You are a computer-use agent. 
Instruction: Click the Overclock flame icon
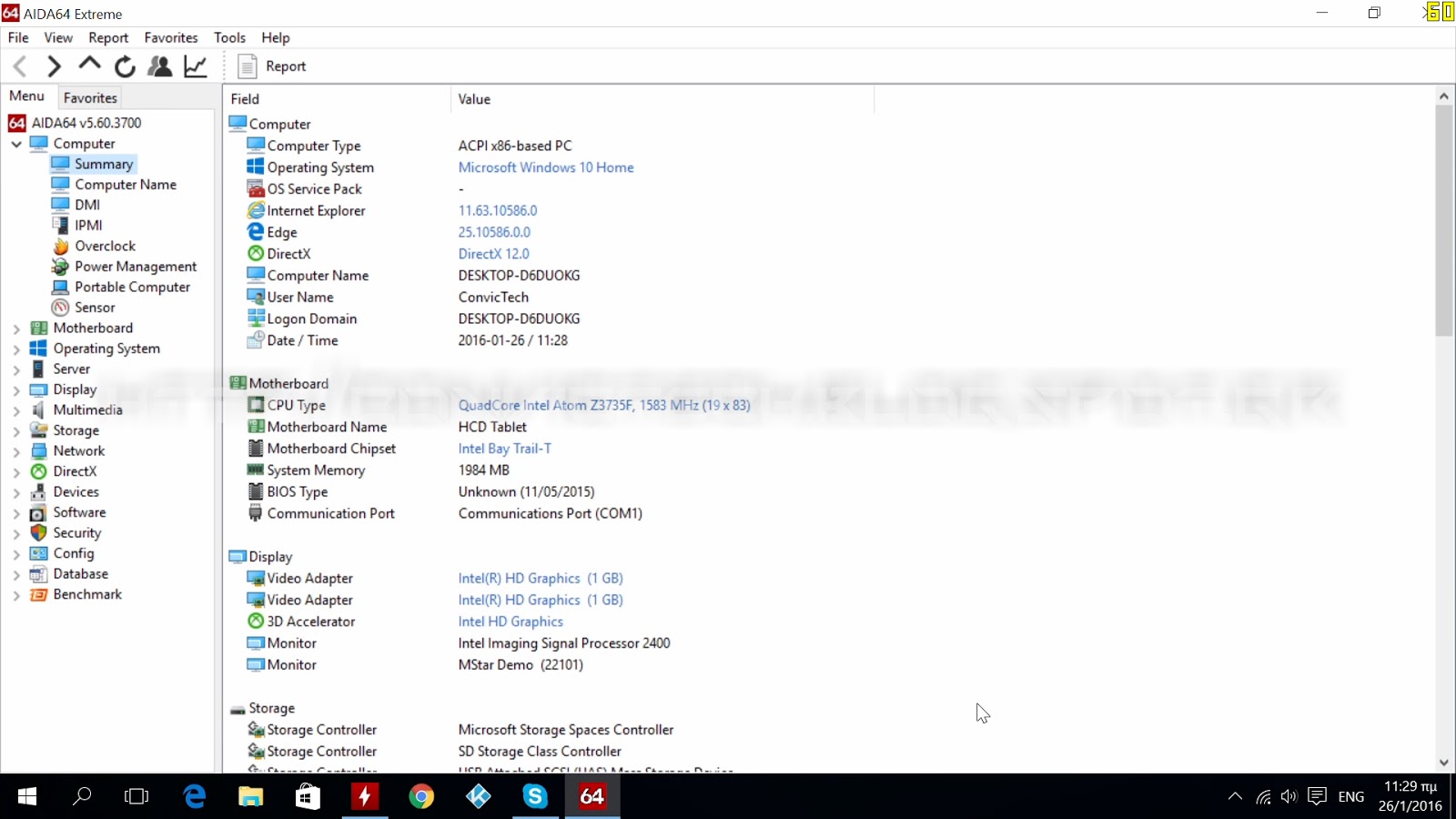coord(60,246)
